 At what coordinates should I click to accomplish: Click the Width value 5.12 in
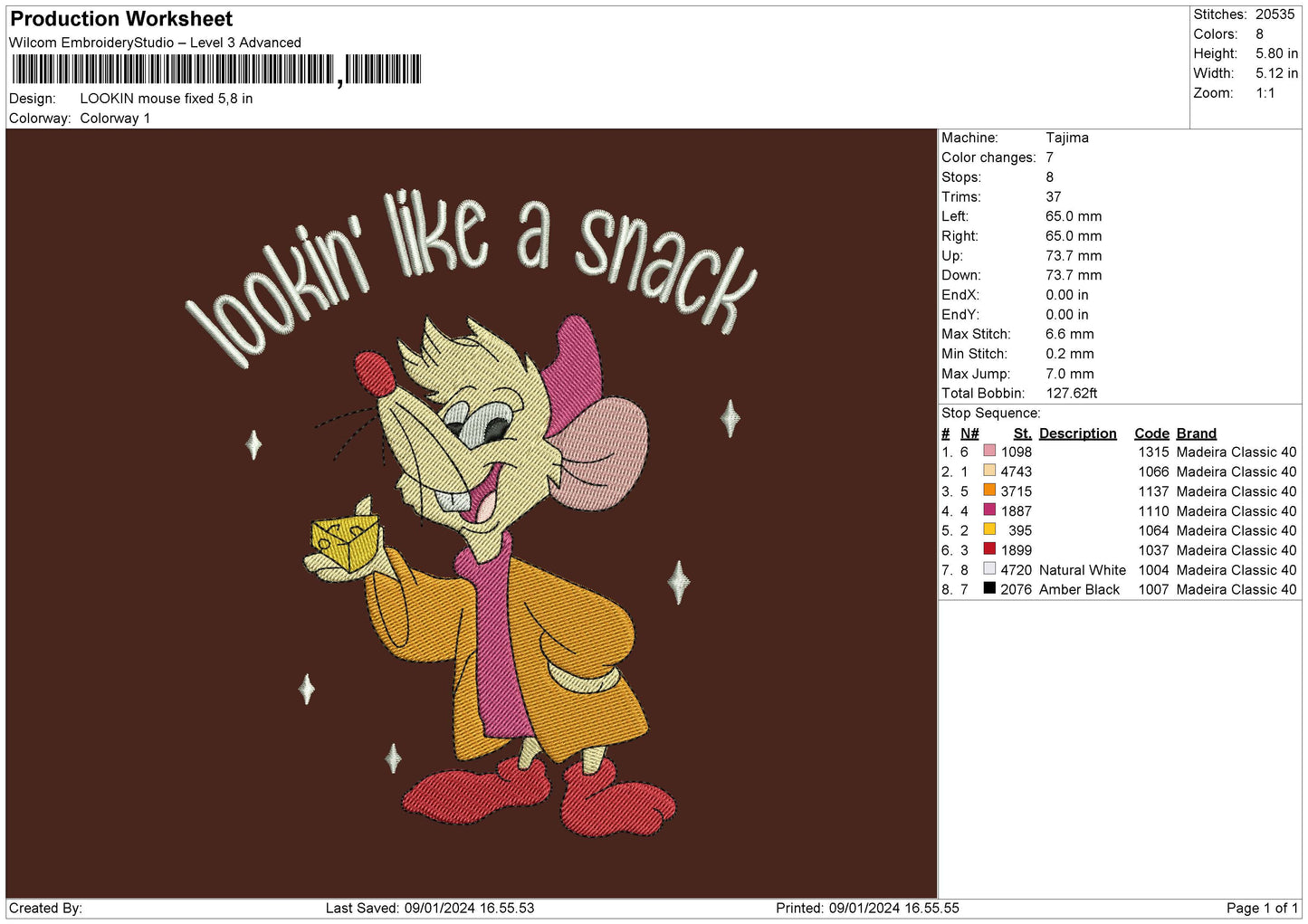point(1276,73)
